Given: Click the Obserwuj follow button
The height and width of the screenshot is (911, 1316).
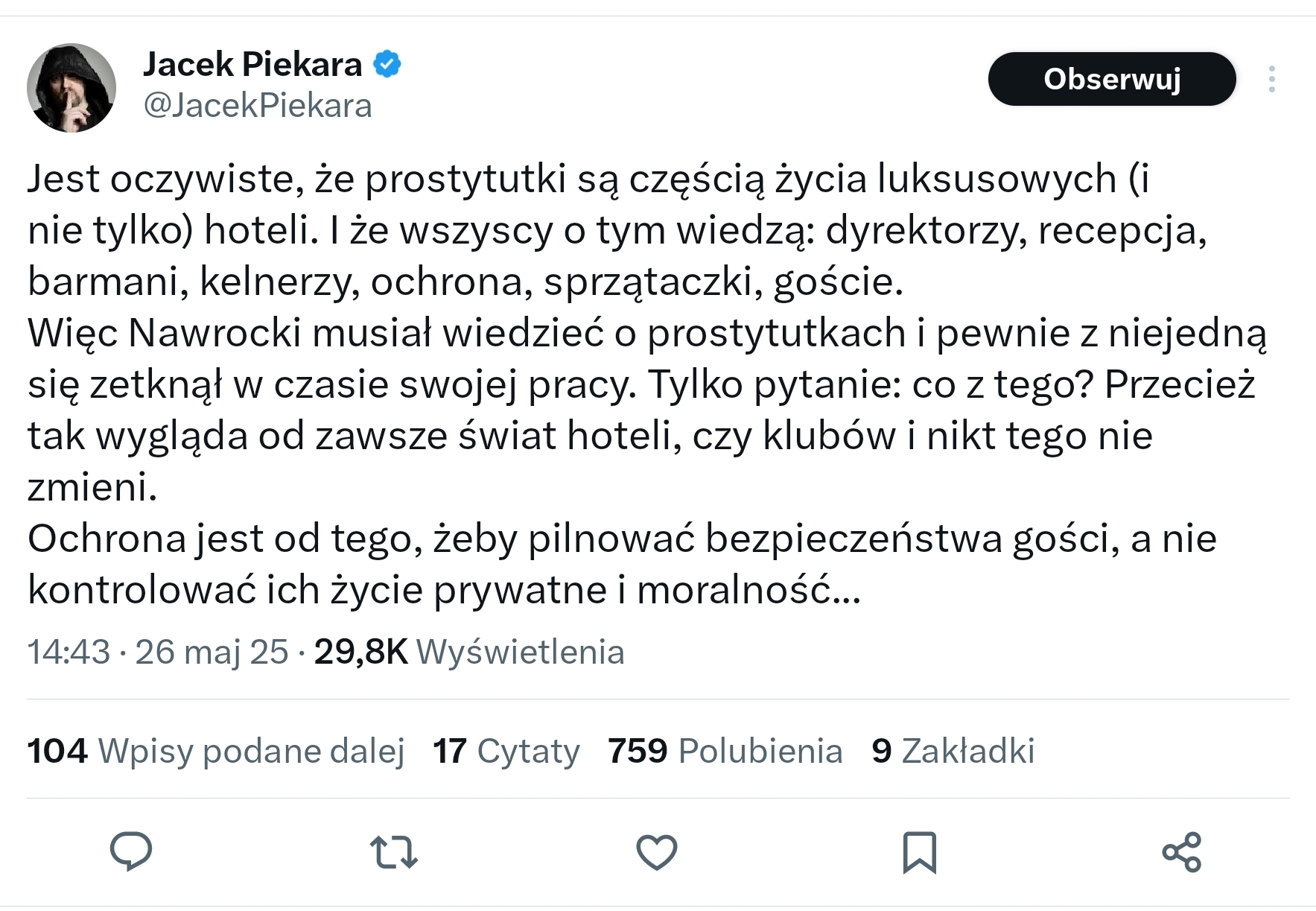Looking at the screenshot, I should tap(1111, 79).
